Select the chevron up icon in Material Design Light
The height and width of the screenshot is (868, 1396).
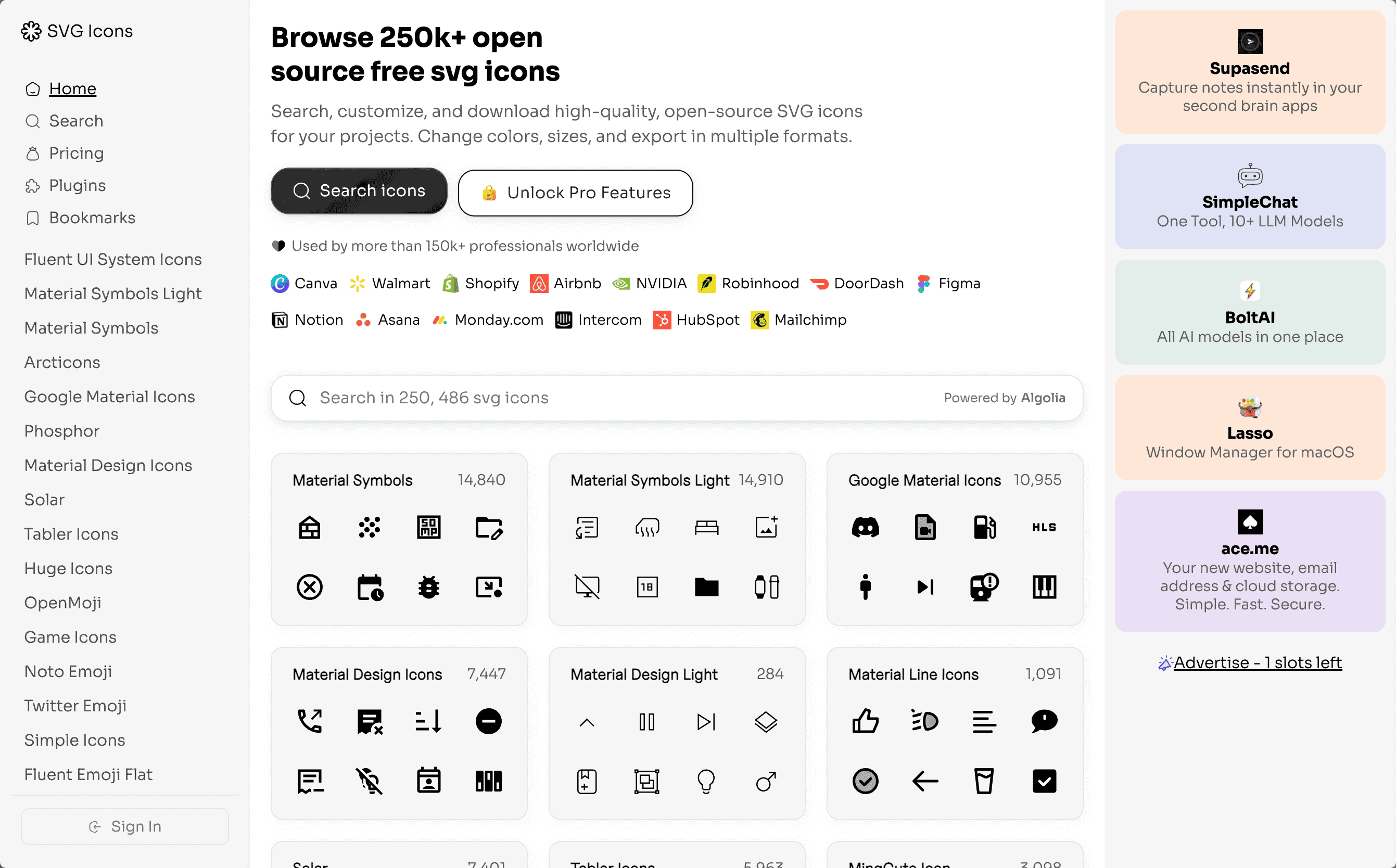pos(586,721)
